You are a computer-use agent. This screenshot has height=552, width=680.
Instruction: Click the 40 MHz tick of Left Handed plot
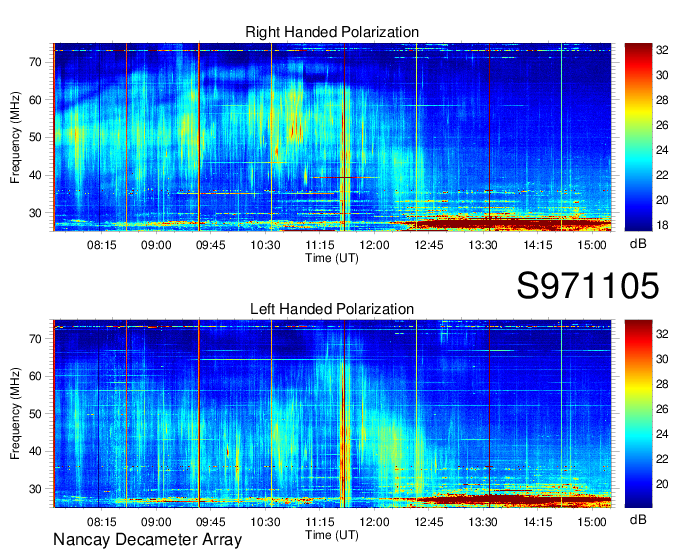point(36,451)
